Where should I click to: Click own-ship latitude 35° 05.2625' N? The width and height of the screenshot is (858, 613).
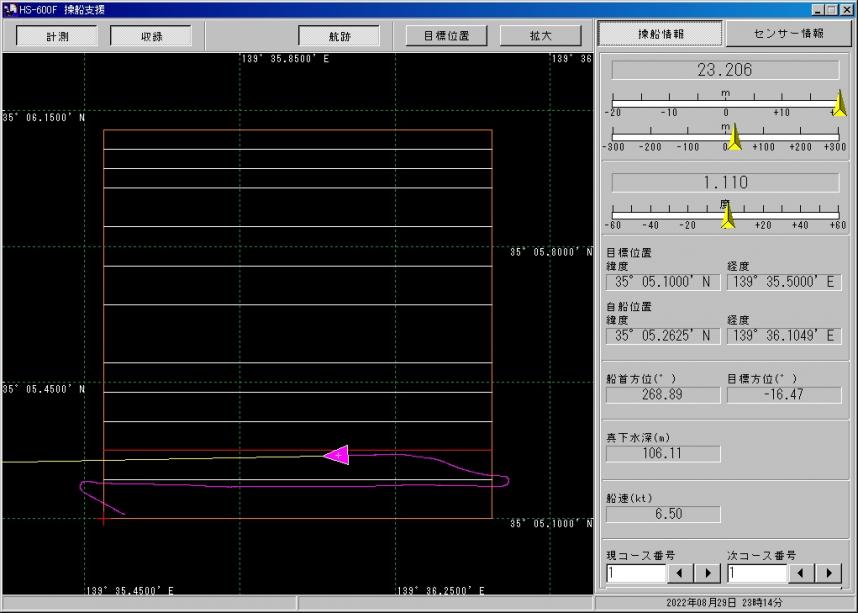coord(663,336)
